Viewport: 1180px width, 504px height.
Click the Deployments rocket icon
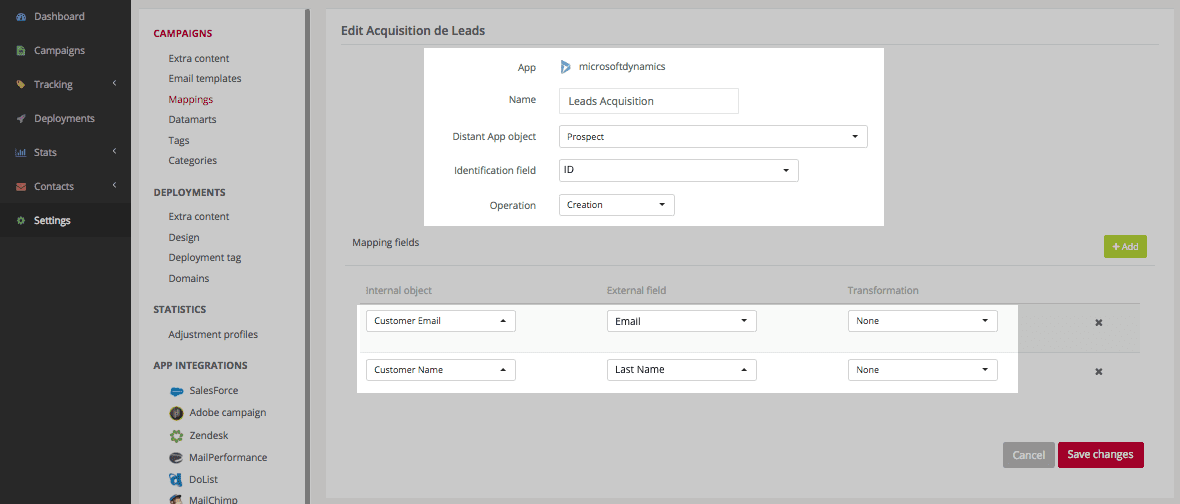coord(21,119)
